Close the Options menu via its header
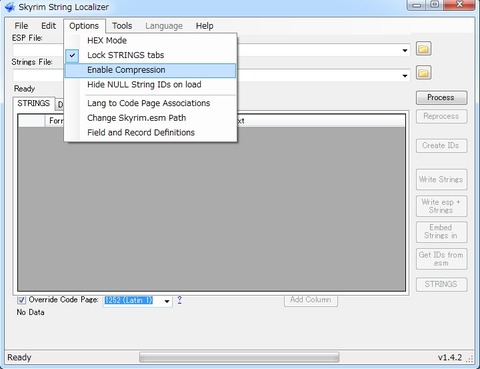The image size is (480, 369). (x=84, y=26)
